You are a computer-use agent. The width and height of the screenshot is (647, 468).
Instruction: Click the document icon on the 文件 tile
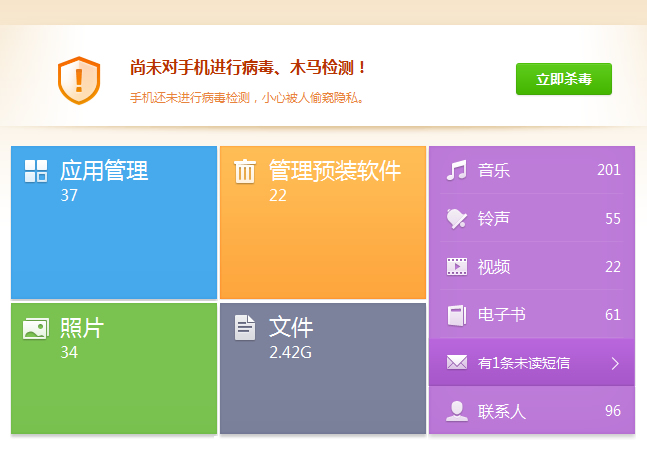coord(245,328)
